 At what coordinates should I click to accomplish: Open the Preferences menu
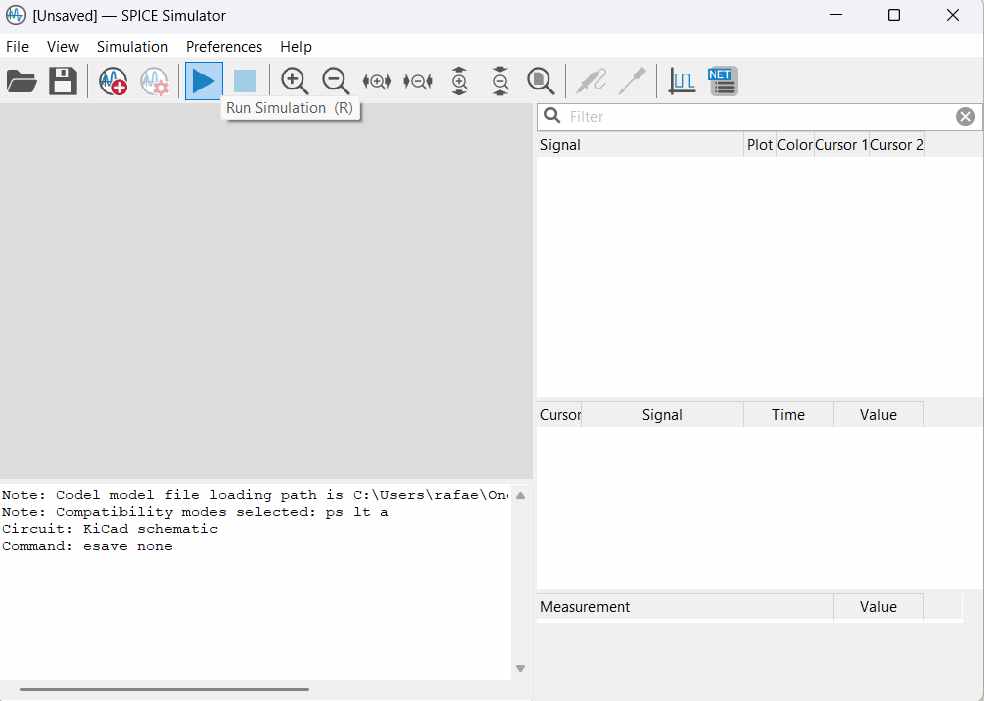(x=224, y=47)
